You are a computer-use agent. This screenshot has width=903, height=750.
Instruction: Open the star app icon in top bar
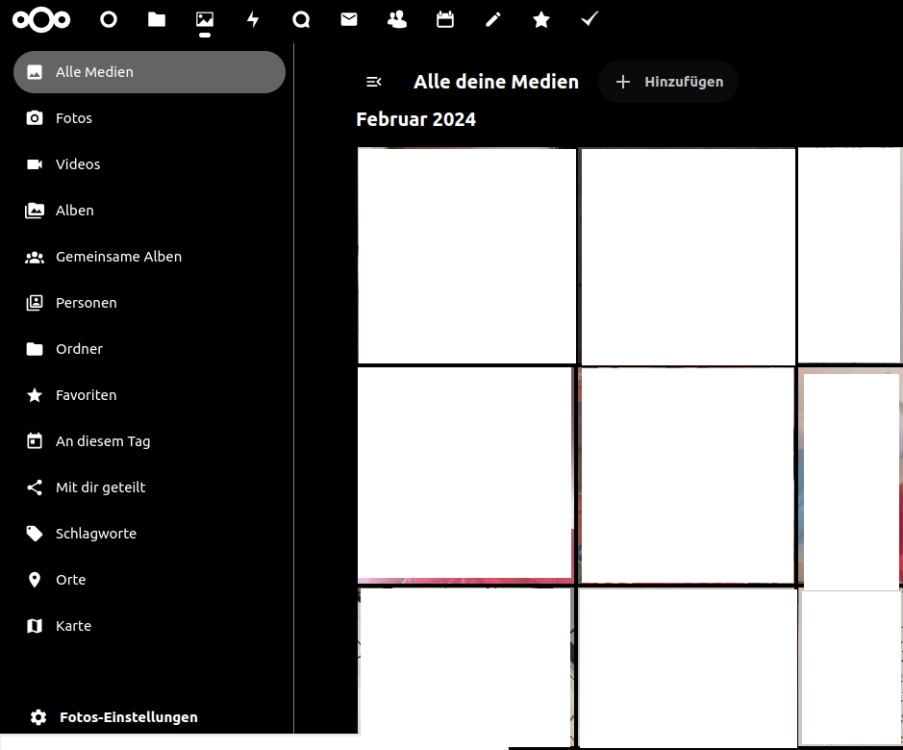pos(541,20)
